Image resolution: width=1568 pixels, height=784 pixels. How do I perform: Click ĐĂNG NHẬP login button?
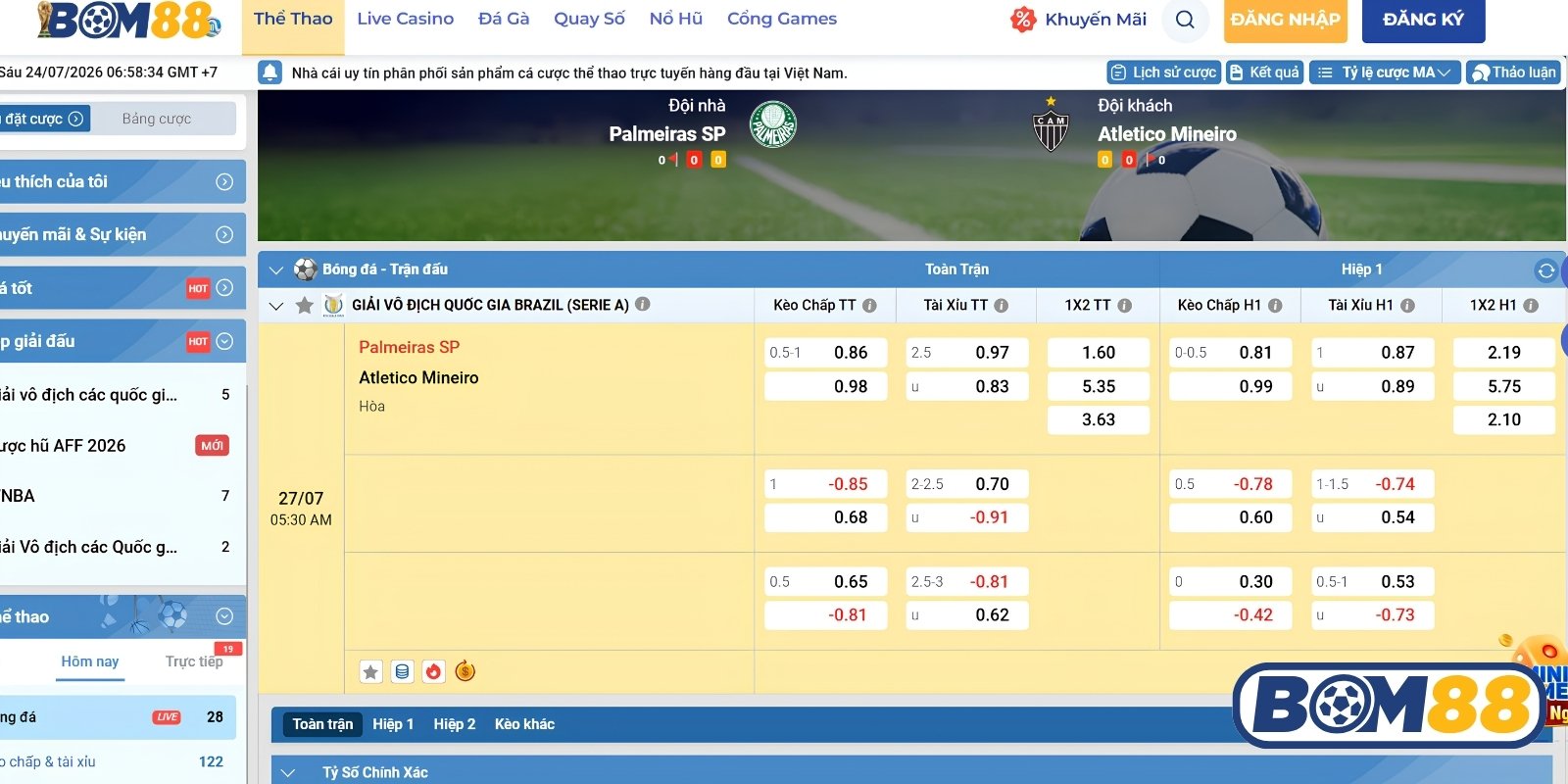coord(1286,20)
